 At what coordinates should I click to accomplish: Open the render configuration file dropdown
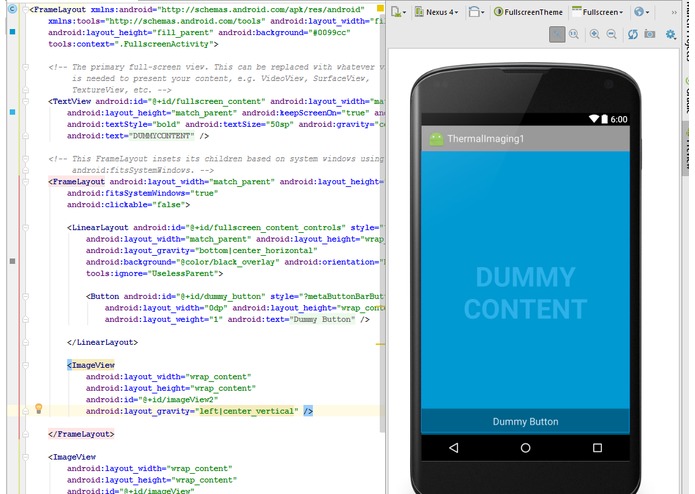point(398,12)
